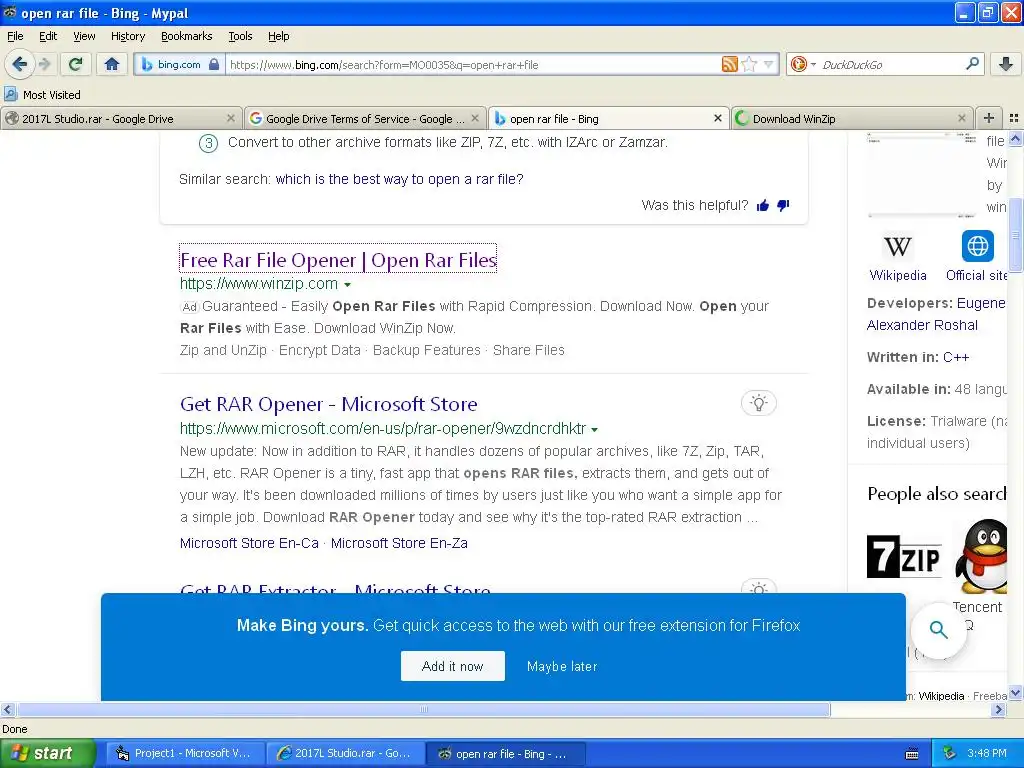The image size is (1024, 768).
Task: Expand the microsoft.com rar-opener URL dropdown arrow
Action: [x=594, y=430]
